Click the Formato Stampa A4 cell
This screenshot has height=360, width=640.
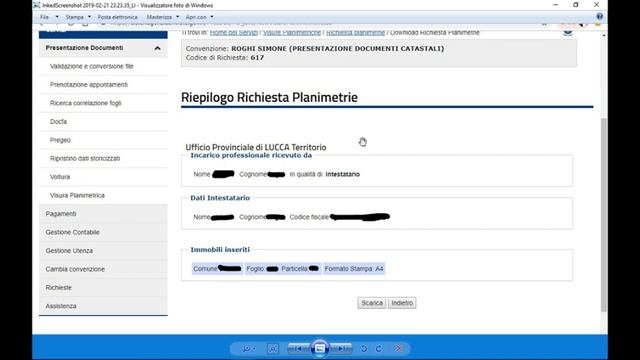coord(354,269)
